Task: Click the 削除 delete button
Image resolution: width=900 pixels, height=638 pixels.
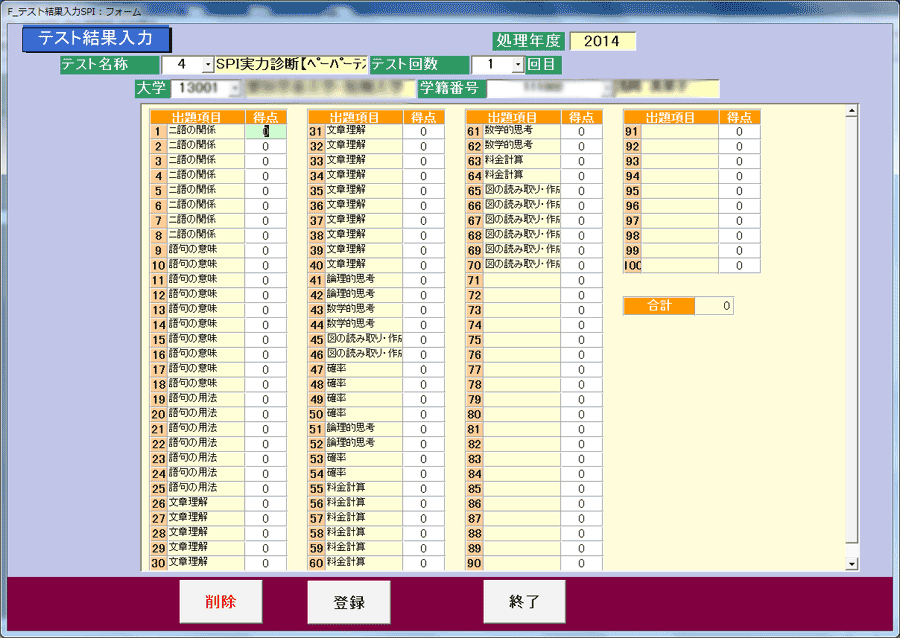Action: coord(220,601)
